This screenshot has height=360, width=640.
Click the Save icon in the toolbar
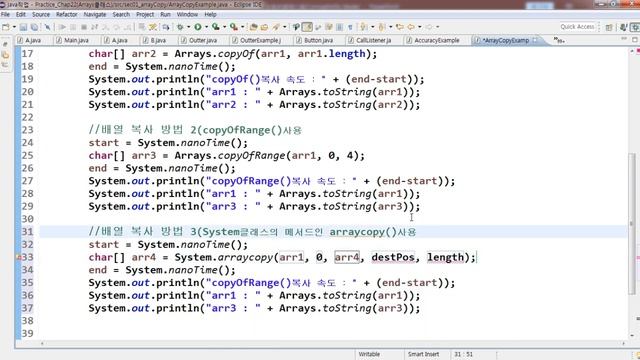pos(23,27)
